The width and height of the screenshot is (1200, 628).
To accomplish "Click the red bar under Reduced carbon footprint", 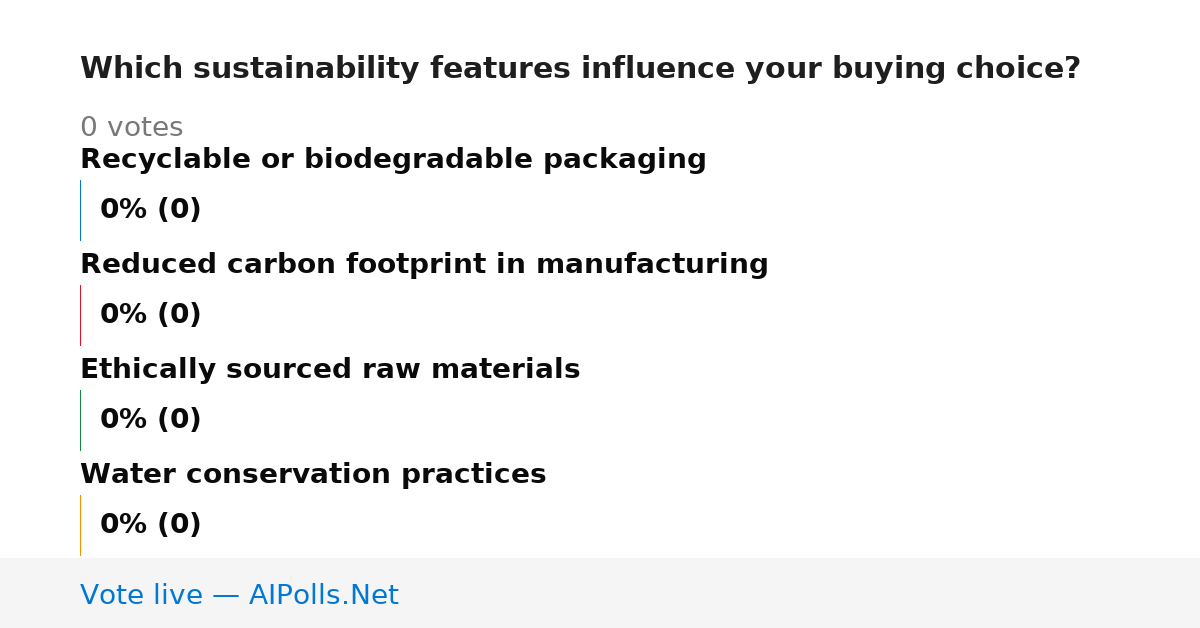I will [80, 315].
